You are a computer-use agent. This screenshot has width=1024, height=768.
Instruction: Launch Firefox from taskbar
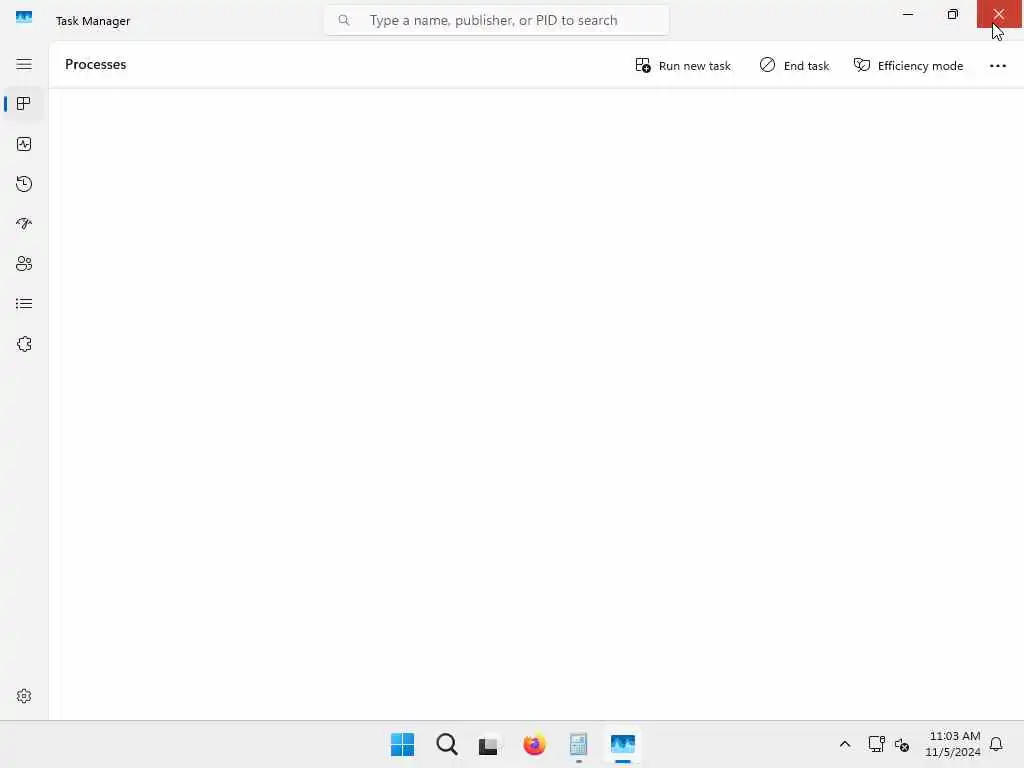tap(534, 744)
